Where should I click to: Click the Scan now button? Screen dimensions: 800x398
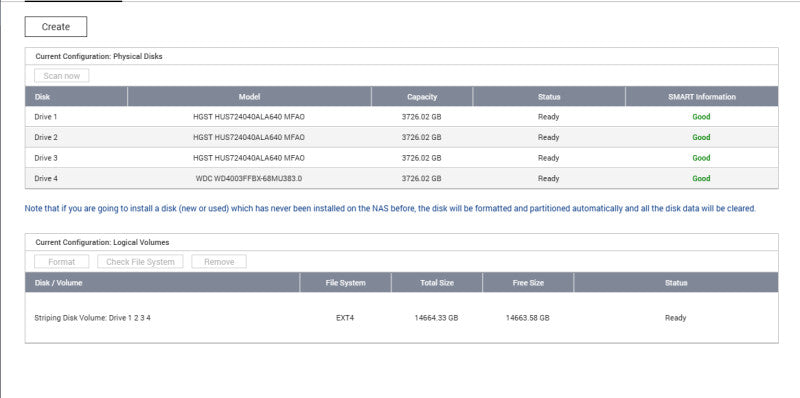pos(62,76)
